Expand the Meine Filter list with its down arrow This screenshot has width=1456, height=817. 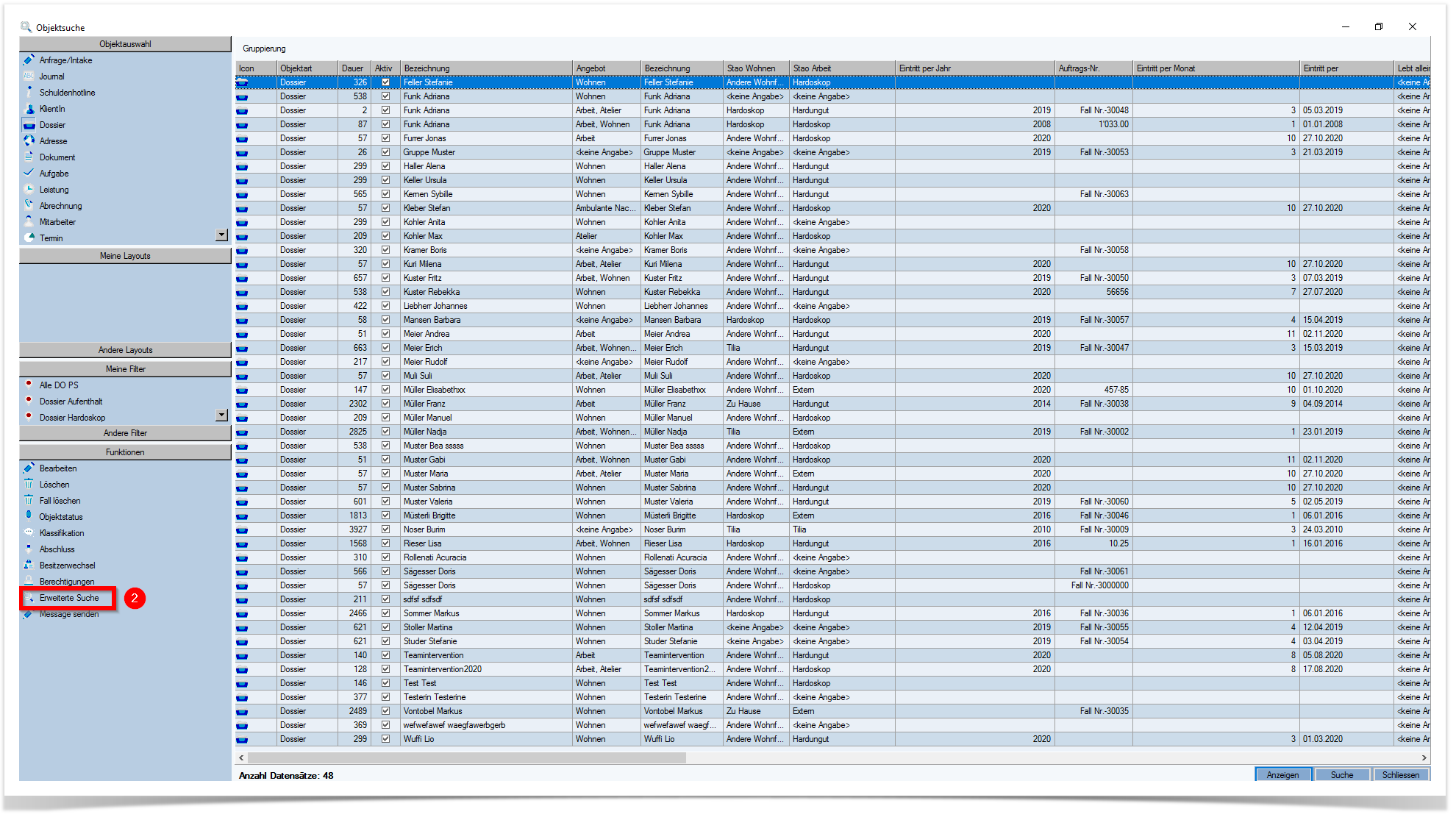pos(221,415)
